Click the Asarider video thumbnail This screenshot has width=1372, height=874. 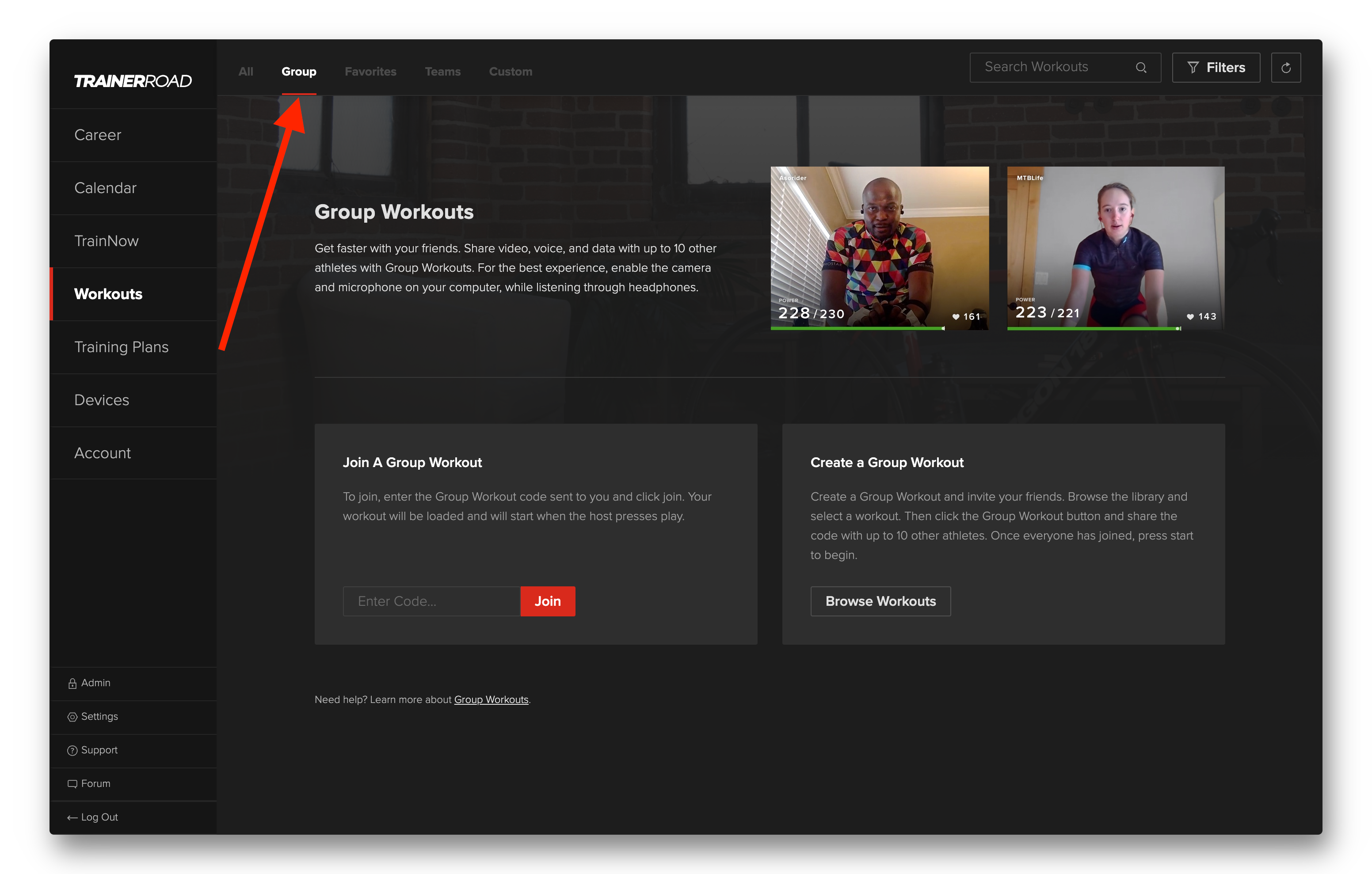[880, 248]
